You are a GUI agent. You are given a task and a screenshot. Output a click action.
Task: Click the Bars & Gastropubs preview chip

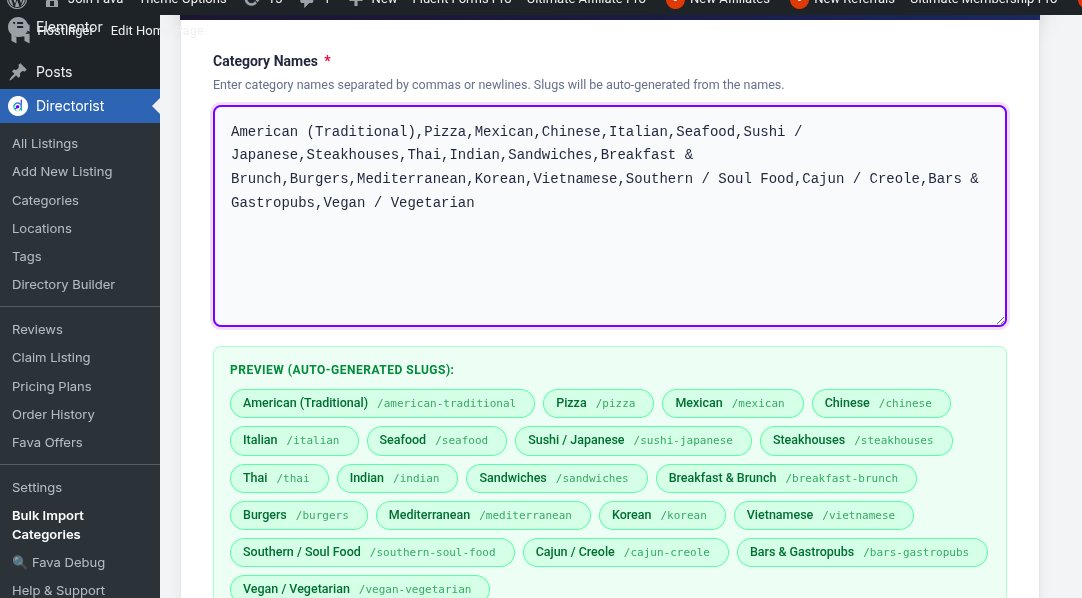click(863, 552)
